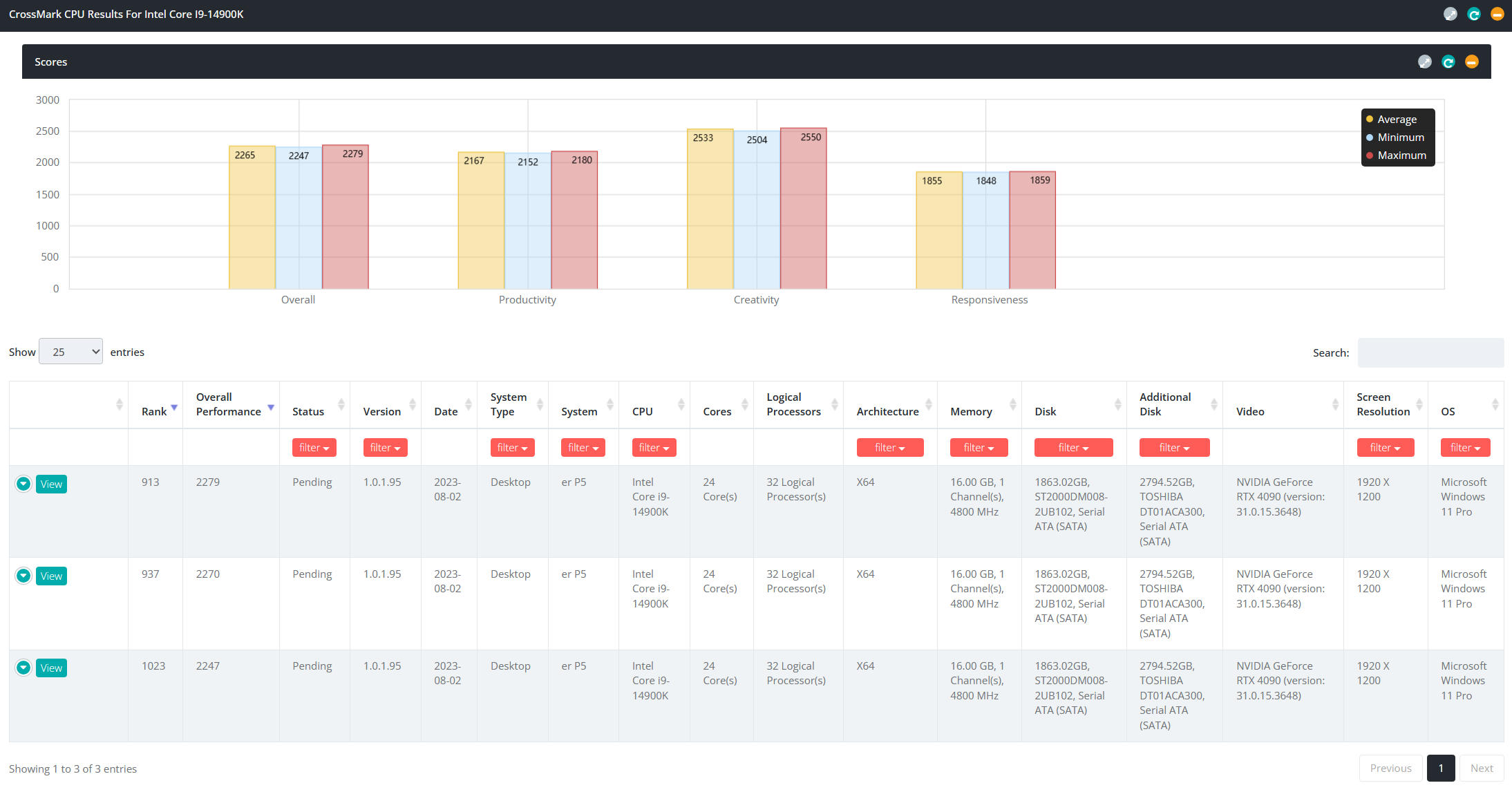The height and width of the screenshot is (792, 1512).
Task: Expand the Scores panel to fullscreen
Action: pyautogui.click(x=1425, y=62)
